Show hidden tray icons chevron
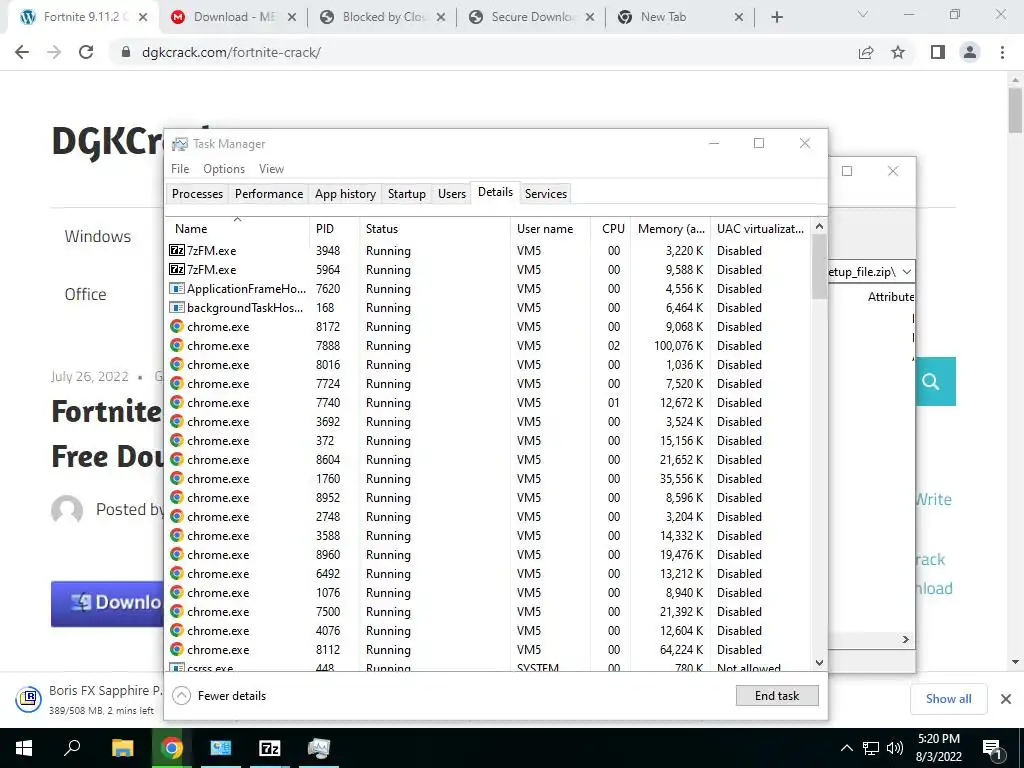The image size is (1024, 768). pos(846,748)
